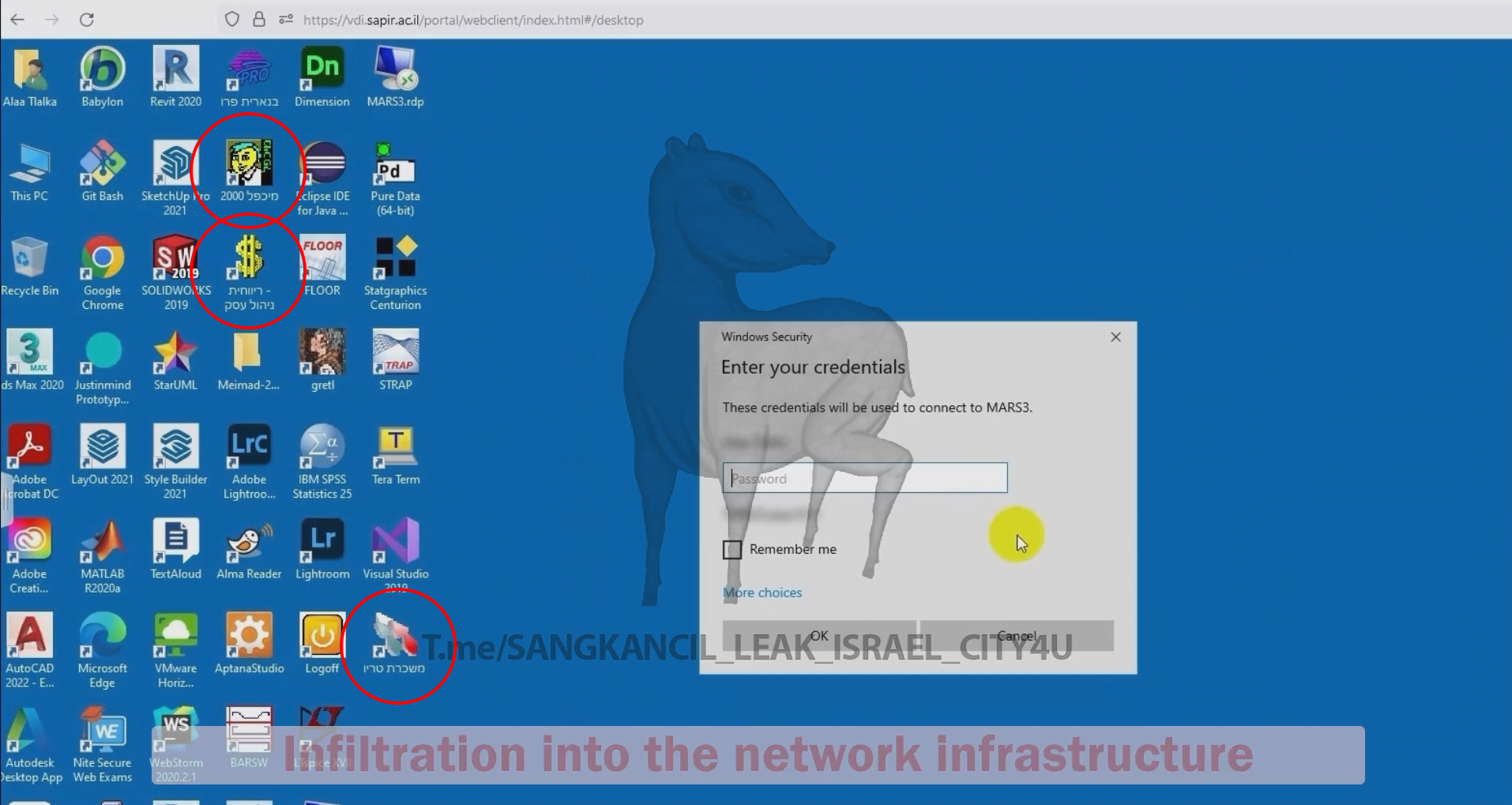Cancel the Windows Security dialog
This screenshot has width=1512, height=805.
[1017, 635]
